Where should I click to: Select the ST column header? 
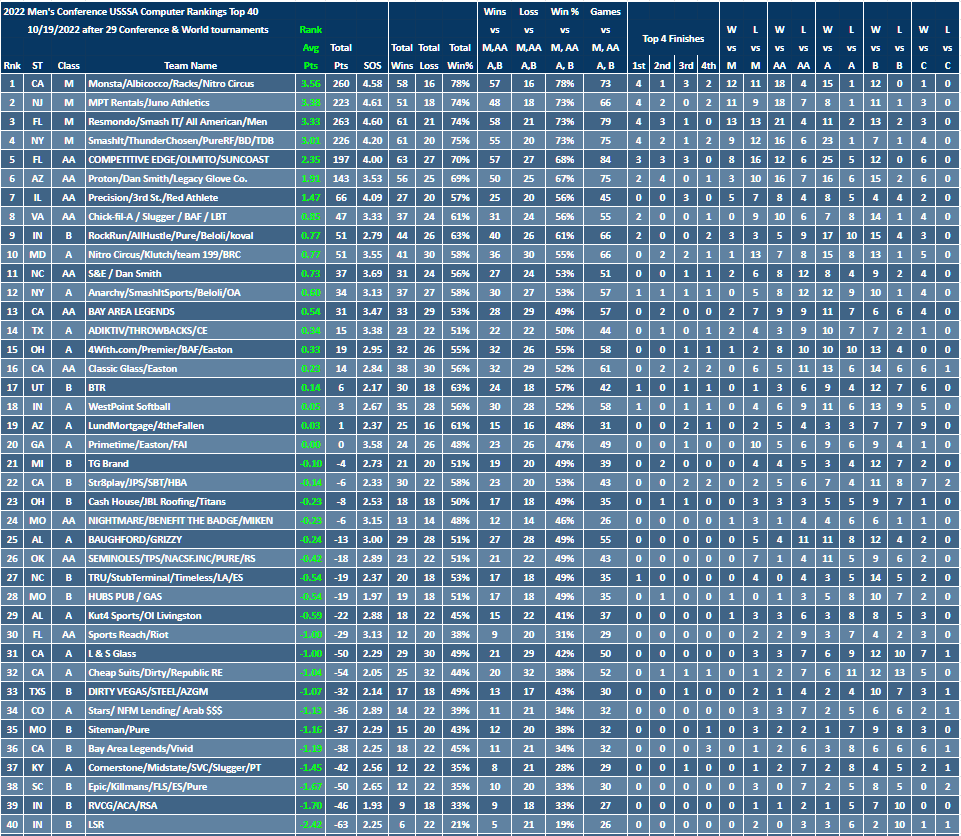coord(37,66)
